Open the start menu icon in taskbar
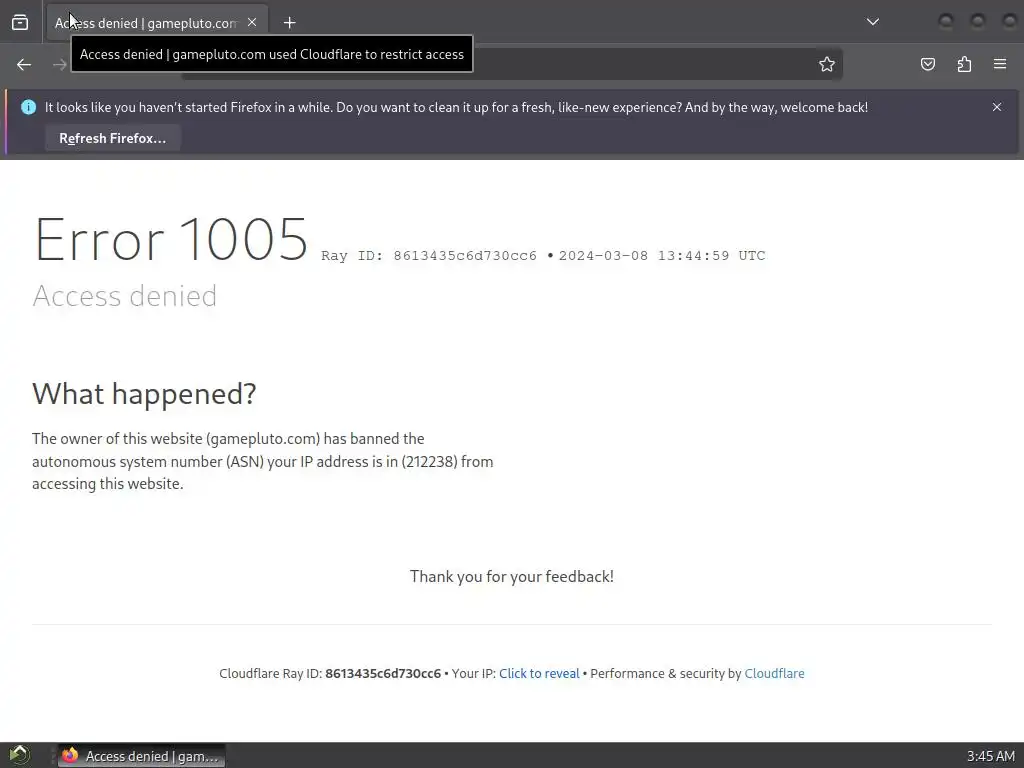This screenshot has width=1024, height=768. coord(19,756)
